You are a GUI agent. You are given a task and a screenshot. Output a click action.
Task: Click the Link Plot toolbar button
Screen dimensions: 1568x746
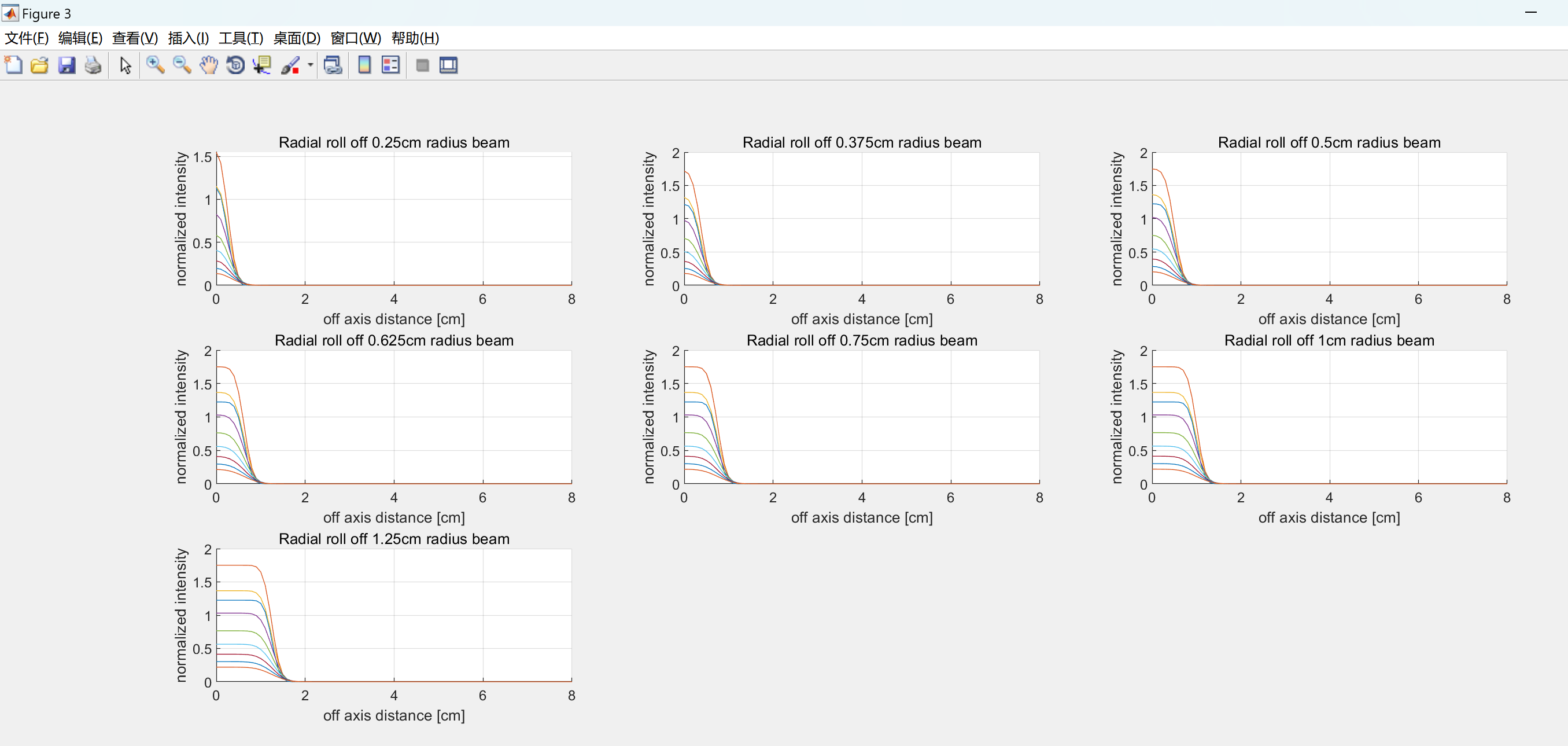point(333,65)
